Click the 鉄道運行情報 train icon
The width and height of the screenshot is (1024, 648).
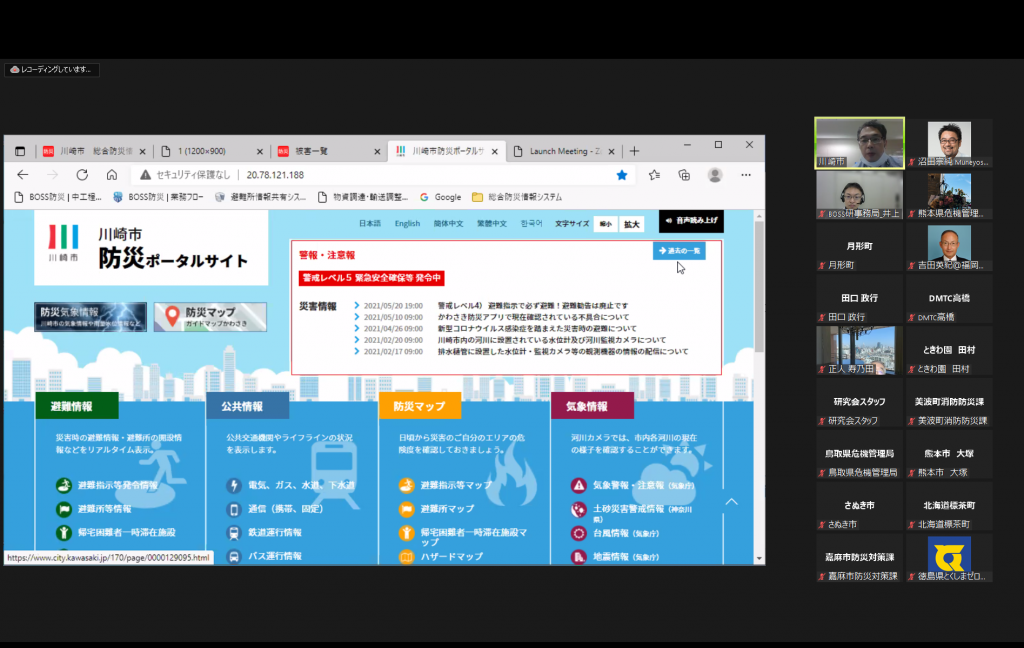point(234,532)
